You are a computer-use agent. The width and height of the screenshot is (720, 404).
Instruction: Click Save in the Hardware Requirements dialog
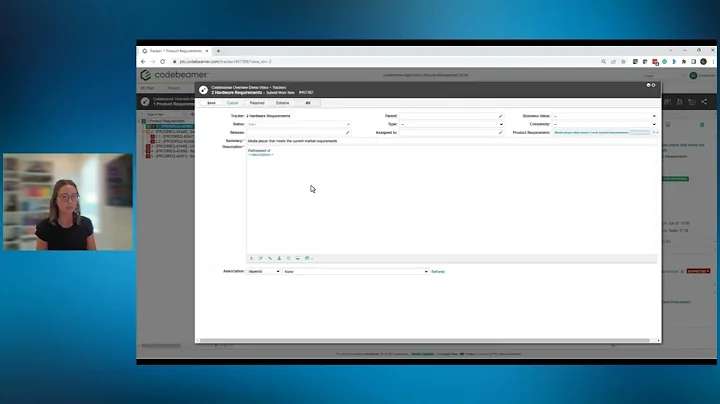(x=211, y=103)
